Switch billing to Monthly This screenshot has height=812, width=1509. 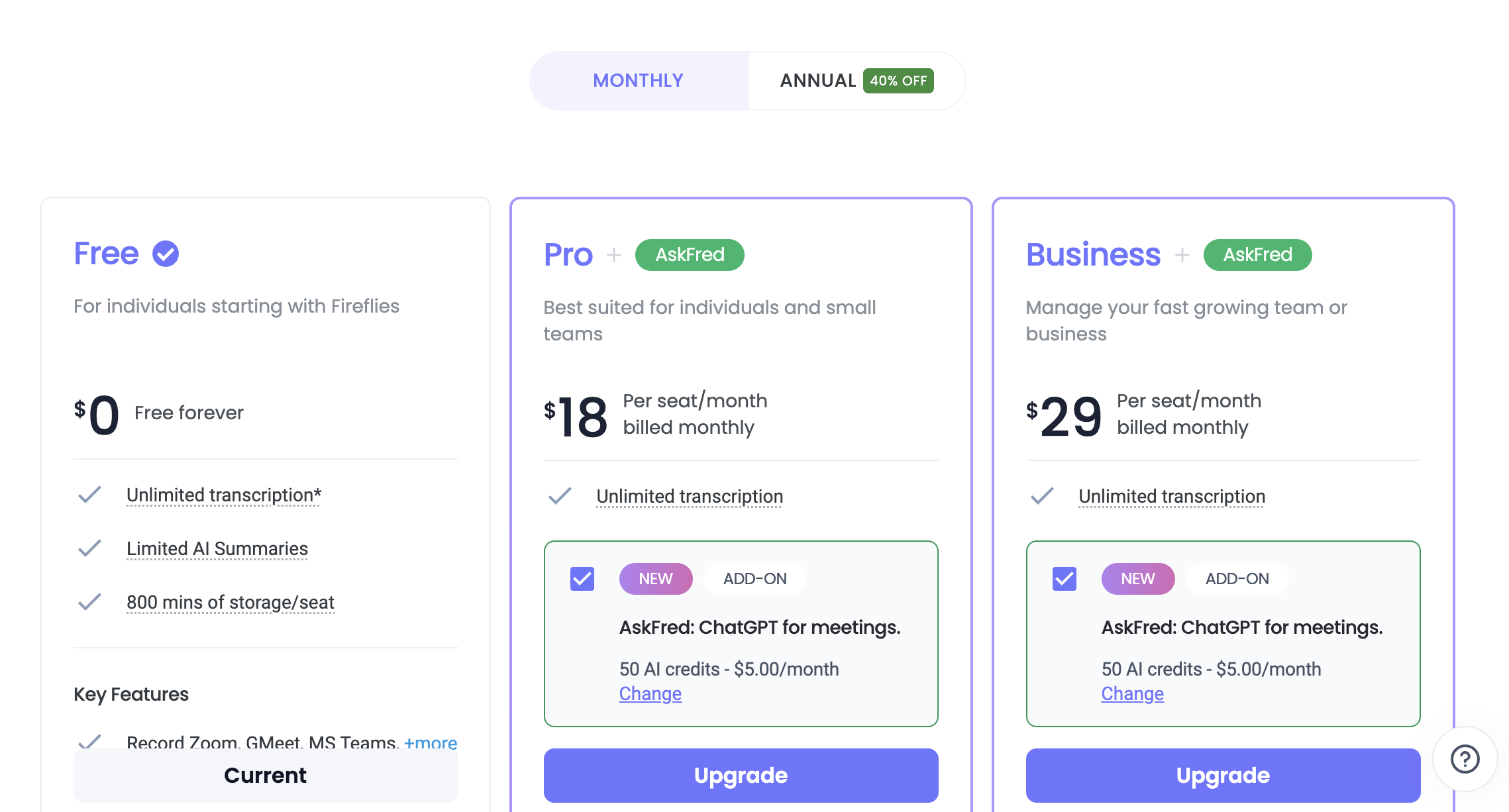639,81
